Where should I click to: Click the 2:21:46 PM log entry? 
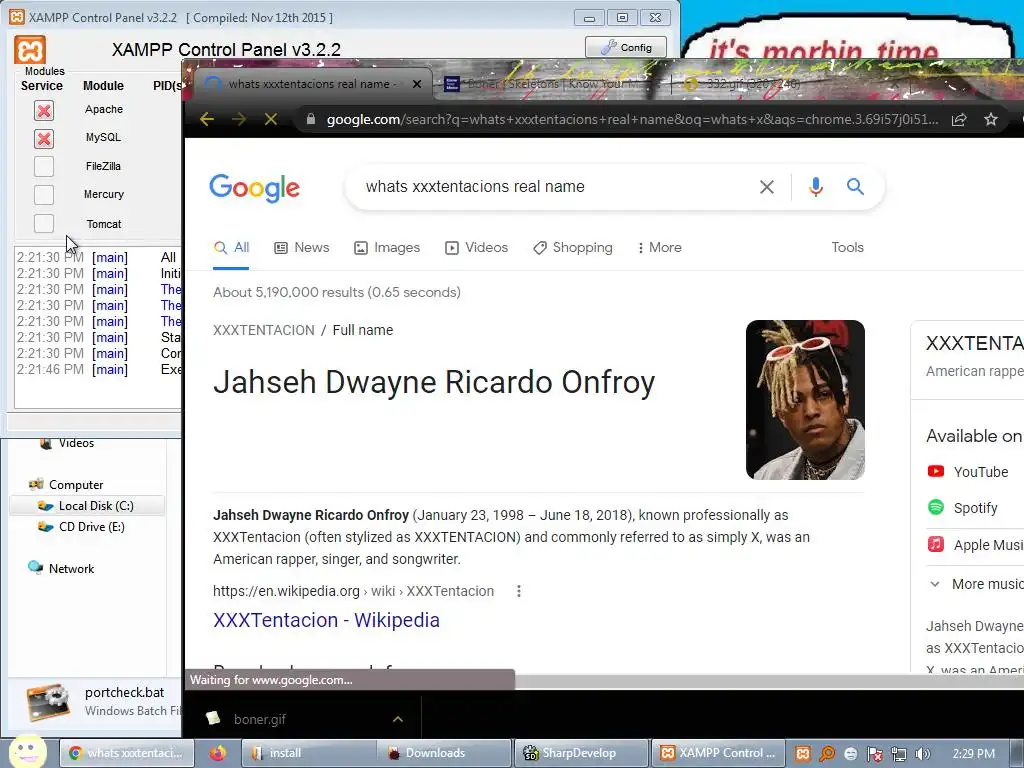98,370
